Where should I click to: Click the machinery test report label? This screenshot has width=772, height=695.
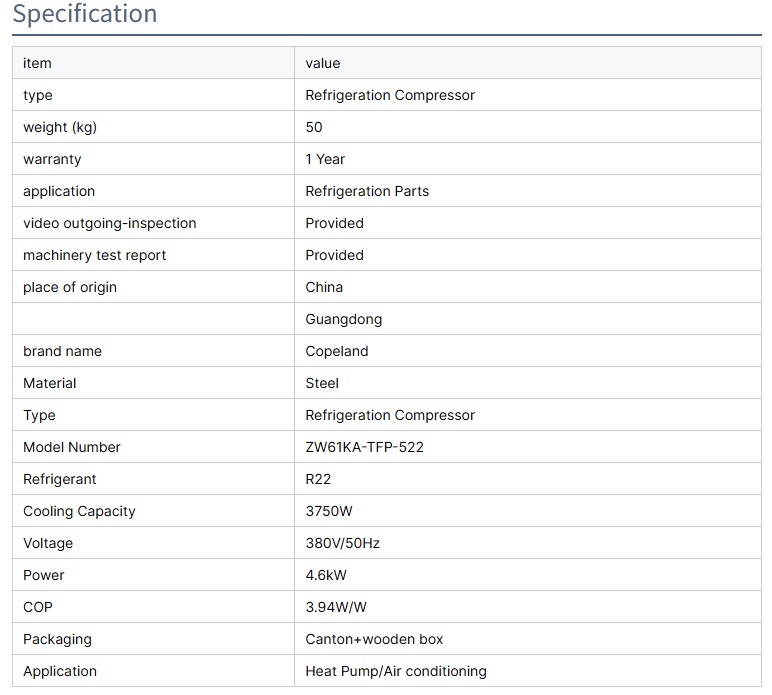[95, 255]
